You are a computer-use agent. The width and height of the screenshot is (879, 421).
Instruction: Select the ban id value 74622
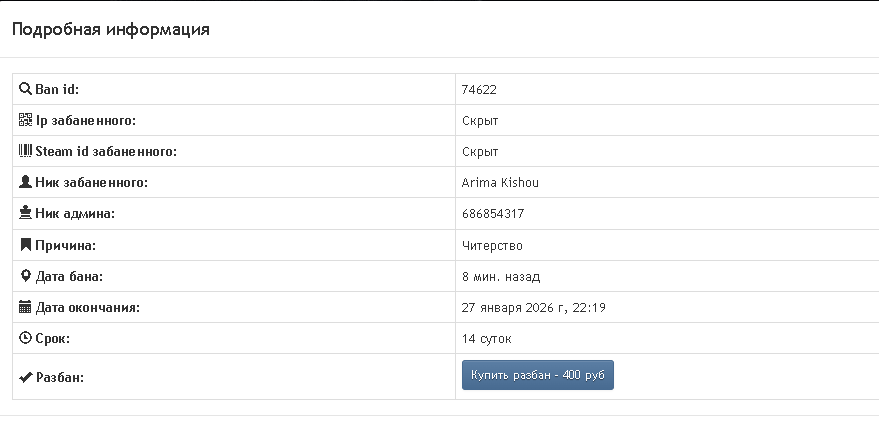pyautogui.click(x=479, y=90)
